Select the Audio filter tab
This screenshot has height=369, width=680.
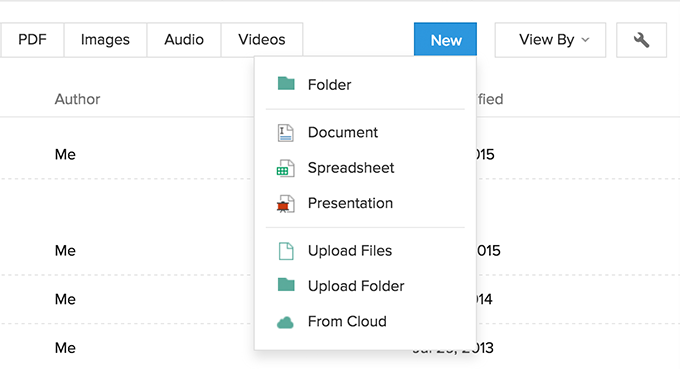(184, 40)
